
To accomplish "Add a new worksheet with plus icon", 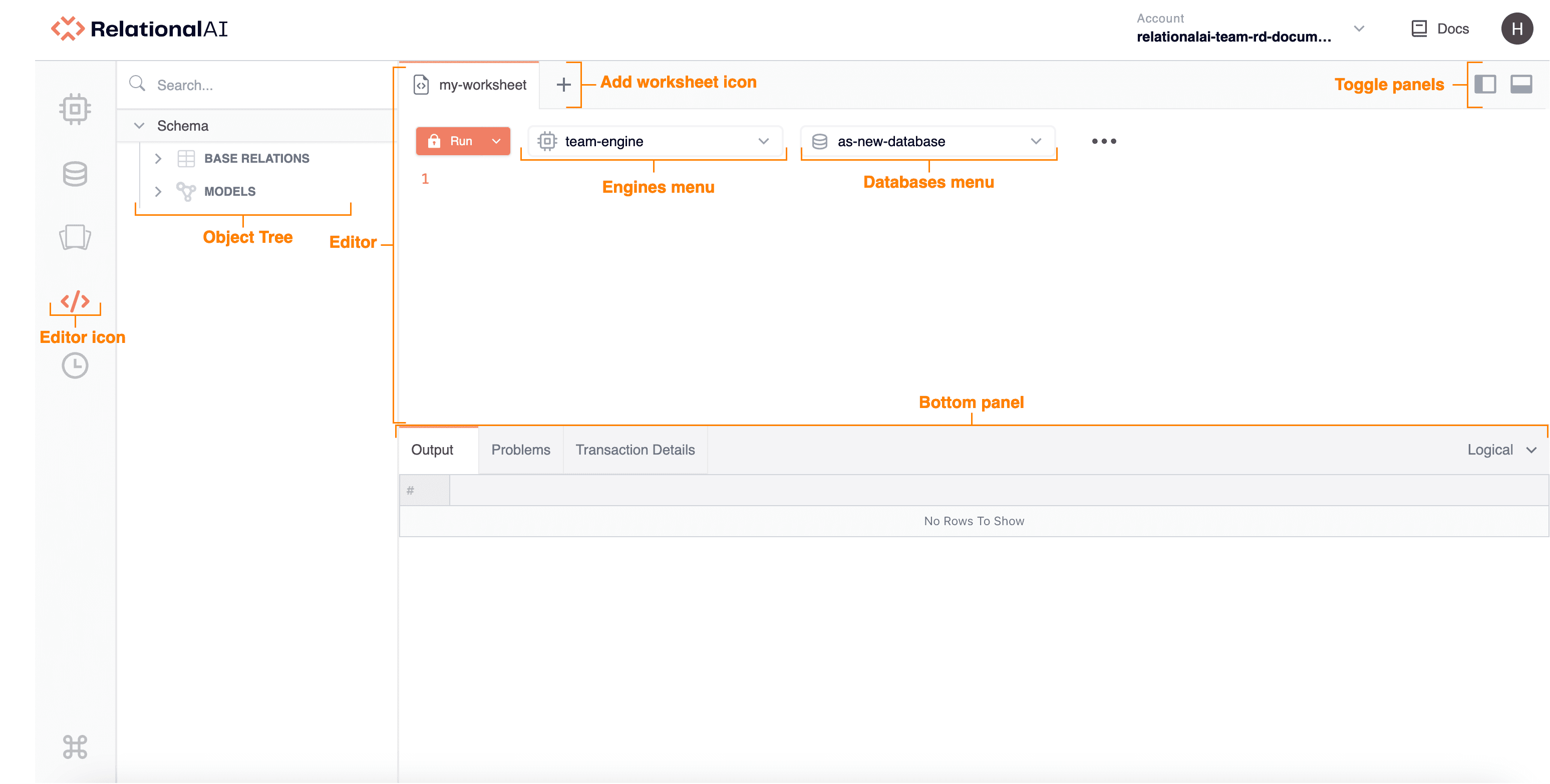I will click(x=563, y=85).
